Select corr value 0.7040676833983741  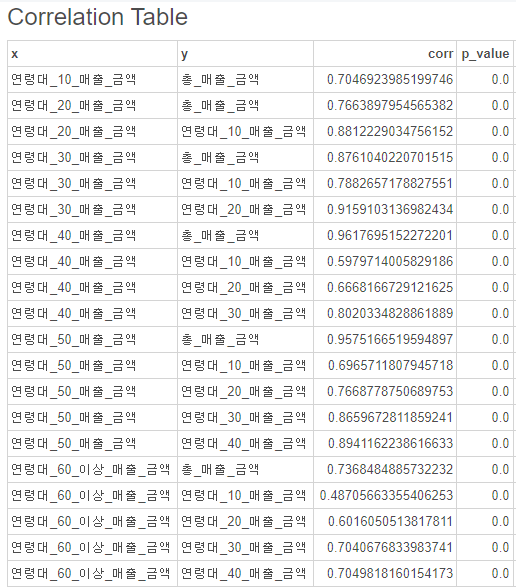tap(390, 548)
